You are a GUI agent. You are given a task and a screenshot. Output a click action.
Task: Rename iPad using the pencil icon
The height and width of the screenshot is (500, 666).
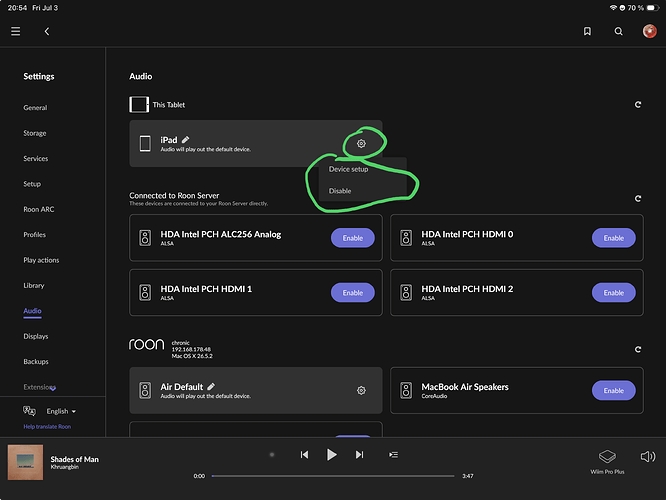pos(185,139)
